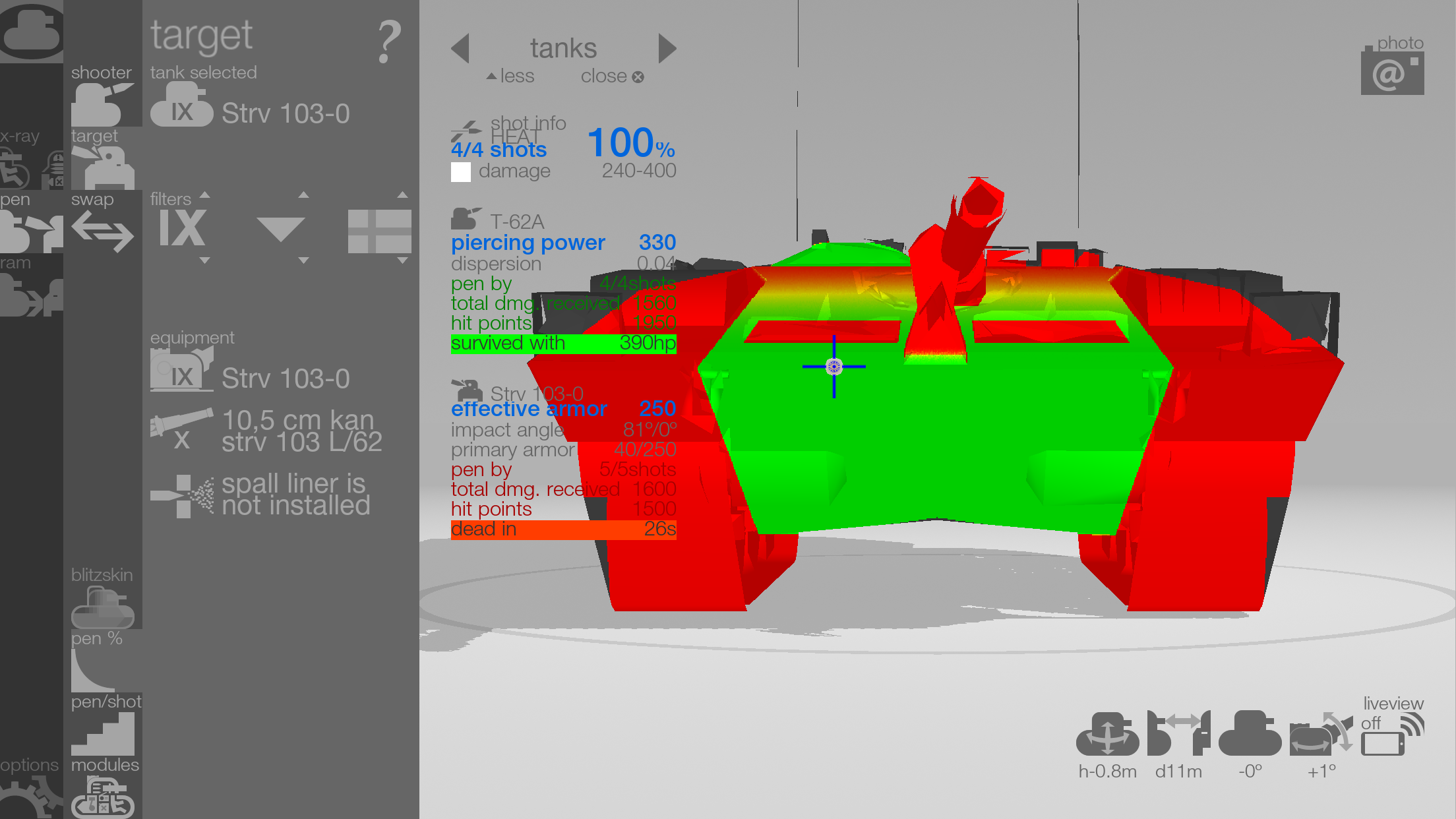Adjust distance d11m icon

[x=1179, y=733]
